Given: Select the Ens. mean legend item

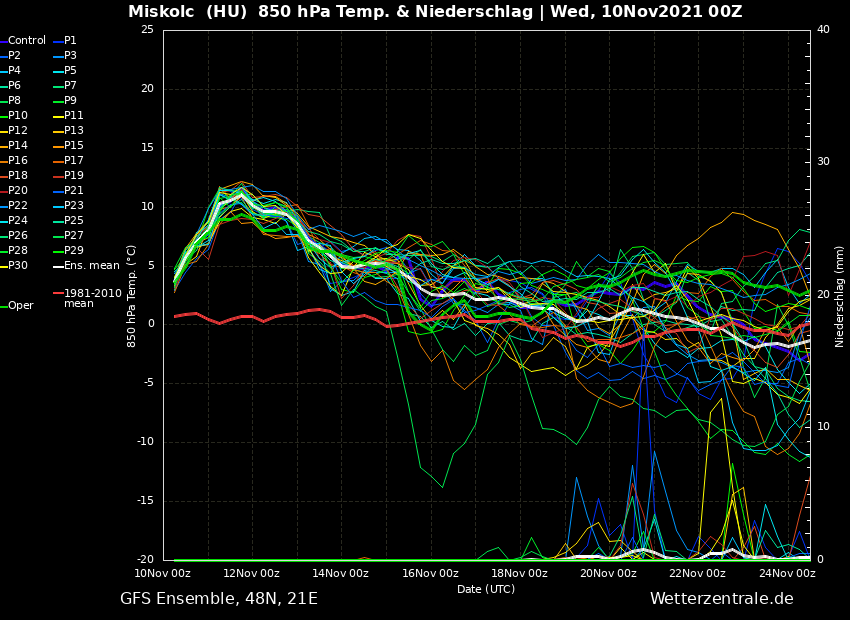Looking at the screenshot, I should [91, 266].
